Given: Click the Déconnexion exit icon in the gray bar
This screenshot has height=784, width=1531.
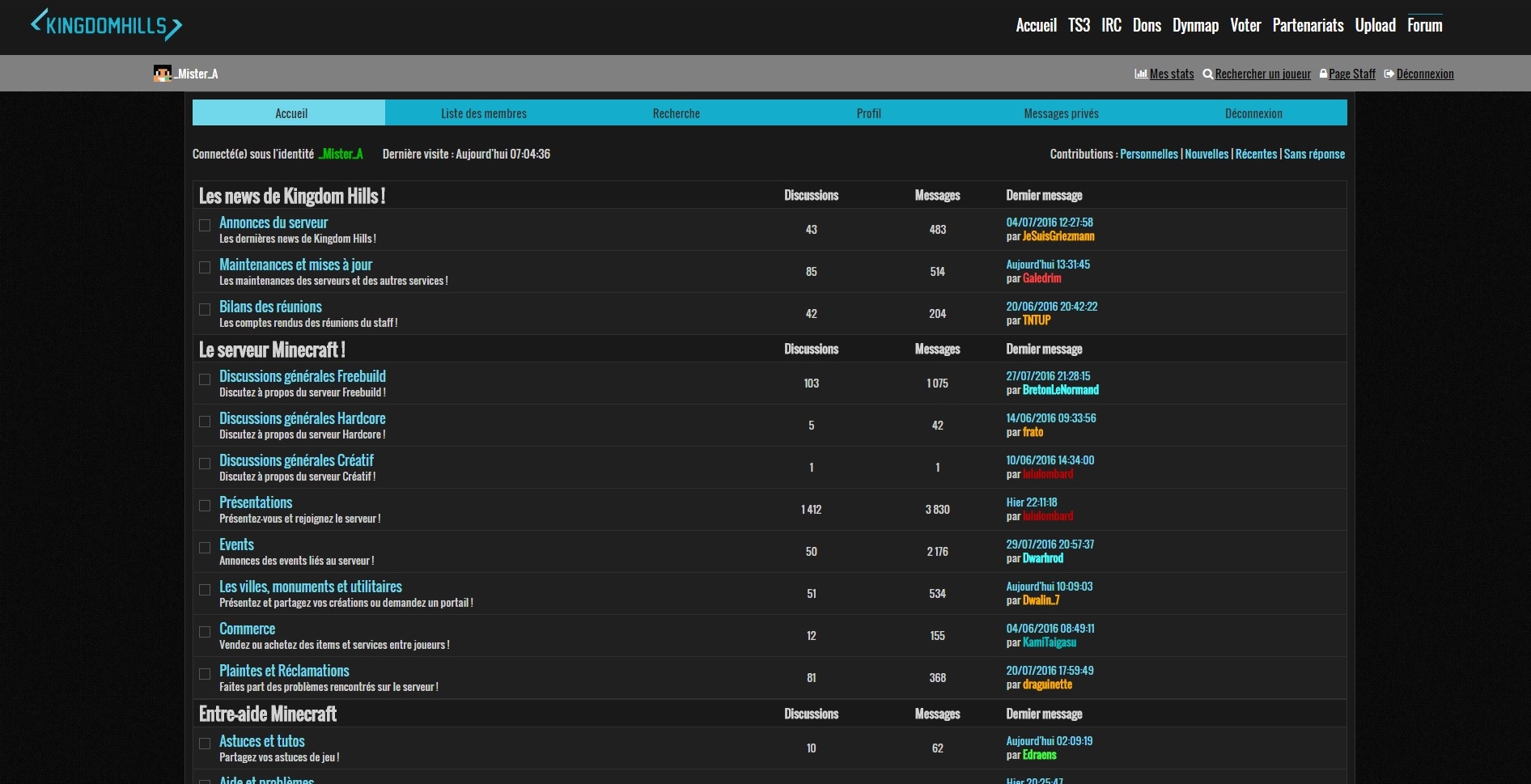Looking at the screenshot, I should point(1389,74).
